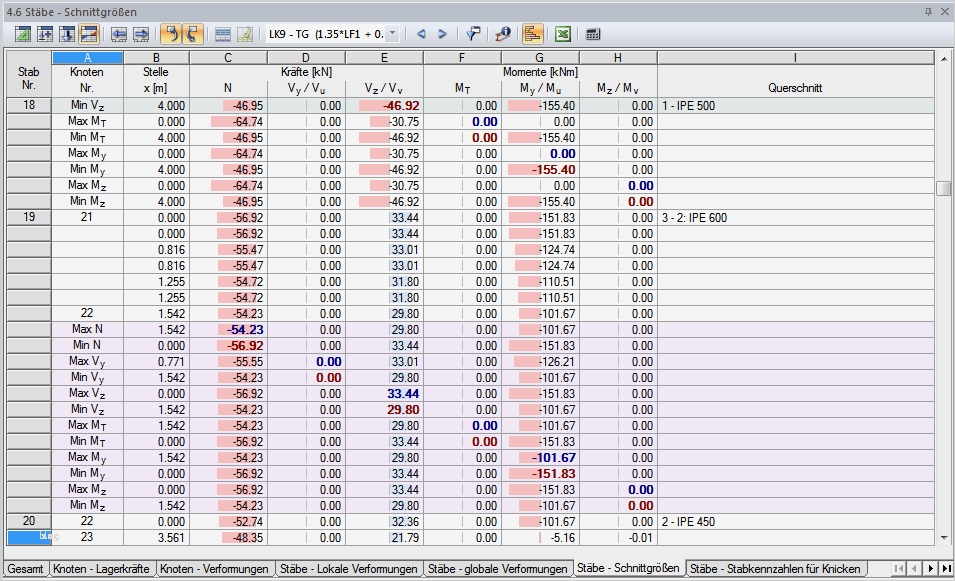Select the Stäbe - Schnittgrößen tab

pos(629,568)
